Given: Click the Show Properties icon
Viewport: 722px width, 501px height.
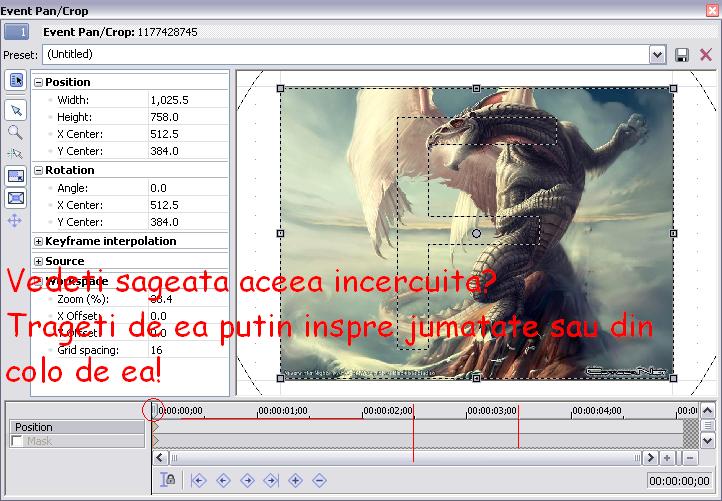Looking at the screenshot, I should point(16,81).
